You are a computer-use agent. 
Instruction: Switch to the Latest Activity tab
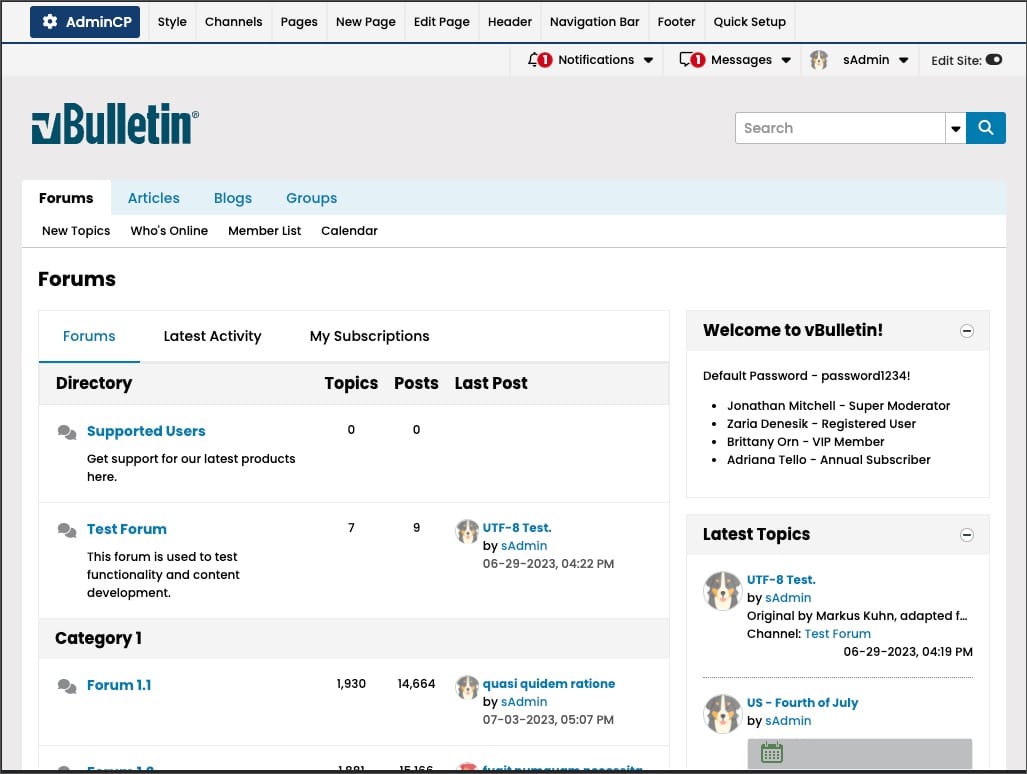click(212, 336)
